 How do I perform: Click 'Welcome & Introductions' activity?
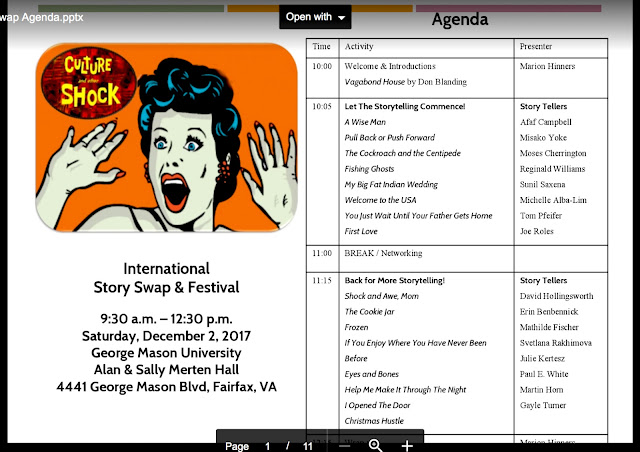pyautogui.click(x=390, y=66)
